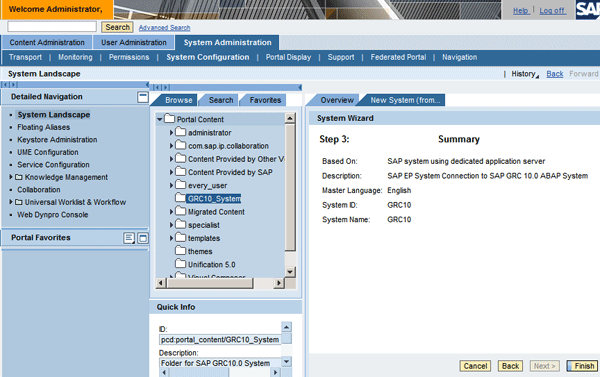Screen dimensions: 600x377
Task: Open the Federated Portal submenu
Action: click(398, 57)
